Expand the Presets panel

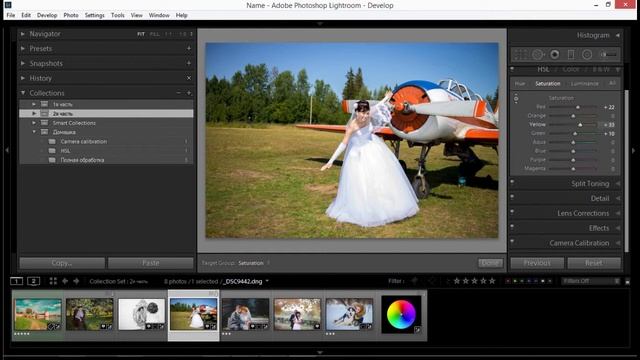[23, 49]
